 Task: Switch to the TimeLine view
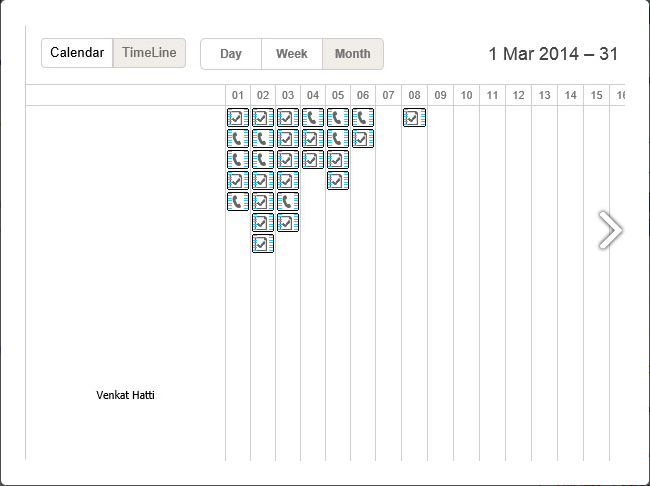coord(149,53)
